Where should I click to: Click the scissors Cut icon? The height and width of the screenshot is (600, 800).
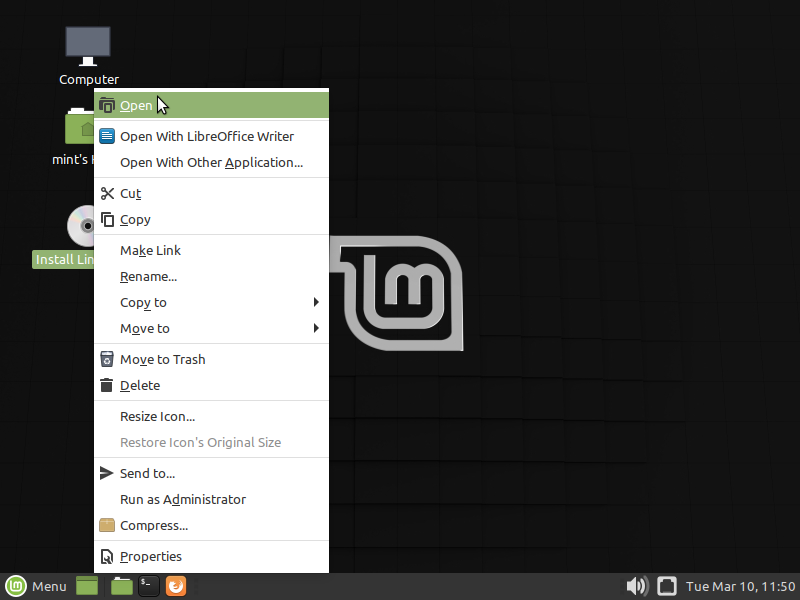coord(107,193)
